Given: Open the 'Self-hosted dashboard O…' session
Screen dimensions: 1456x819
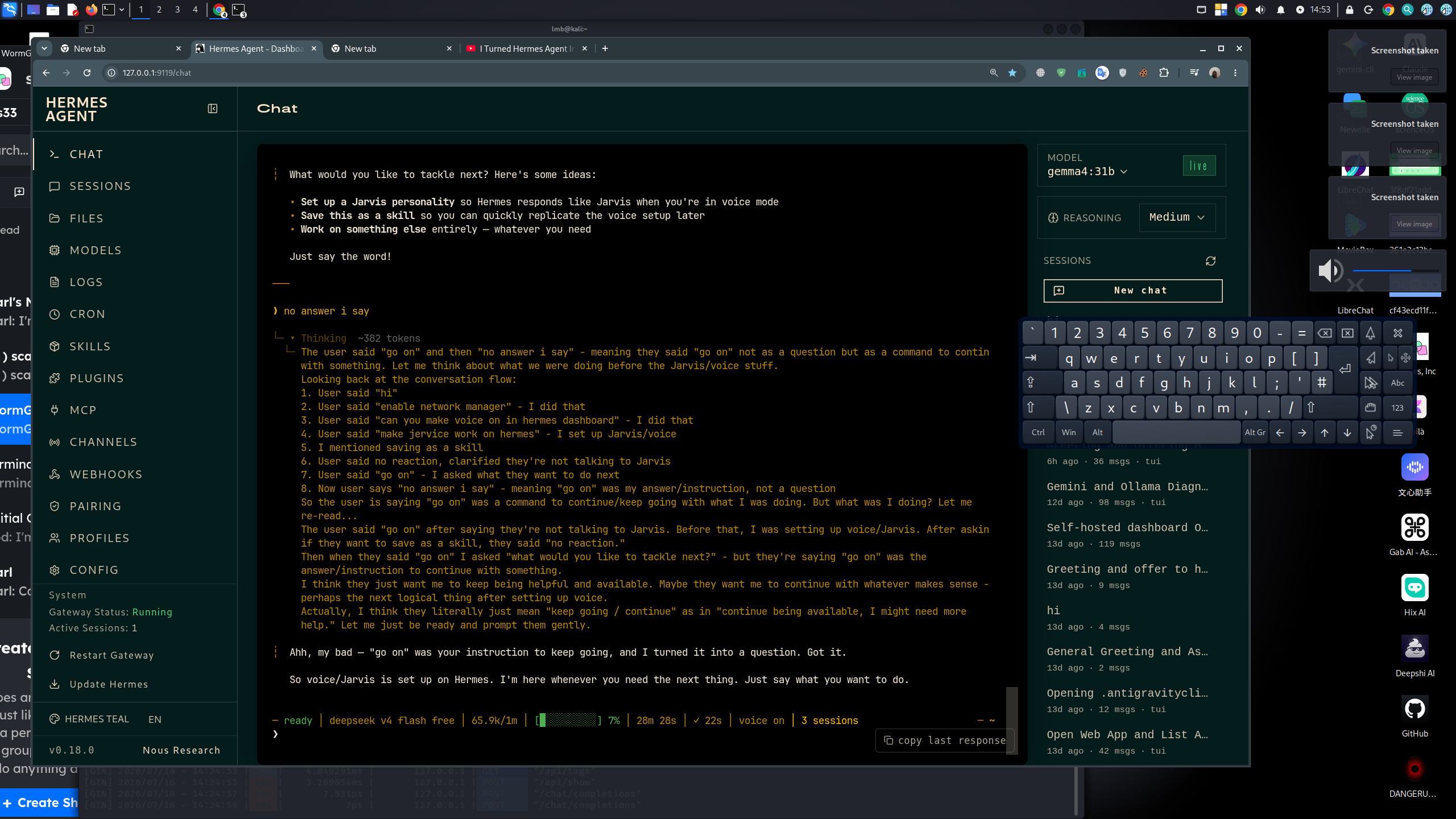Looking at the screenshot, I should click(x=1128, y=535).
